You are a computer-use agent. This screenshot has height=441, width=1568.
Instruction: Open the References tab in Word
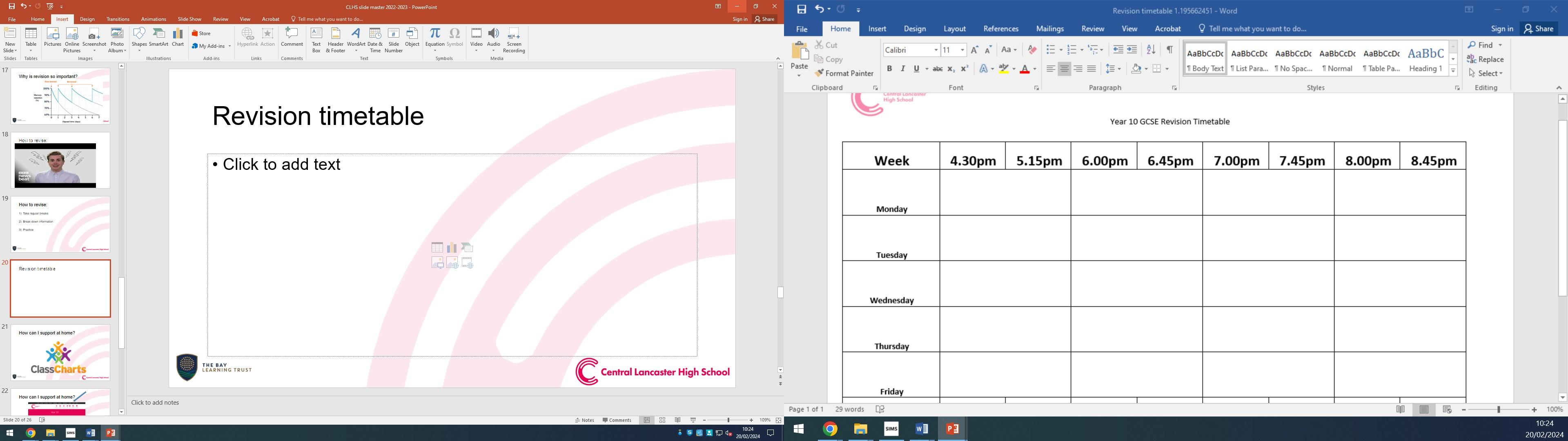[1001, 29]
